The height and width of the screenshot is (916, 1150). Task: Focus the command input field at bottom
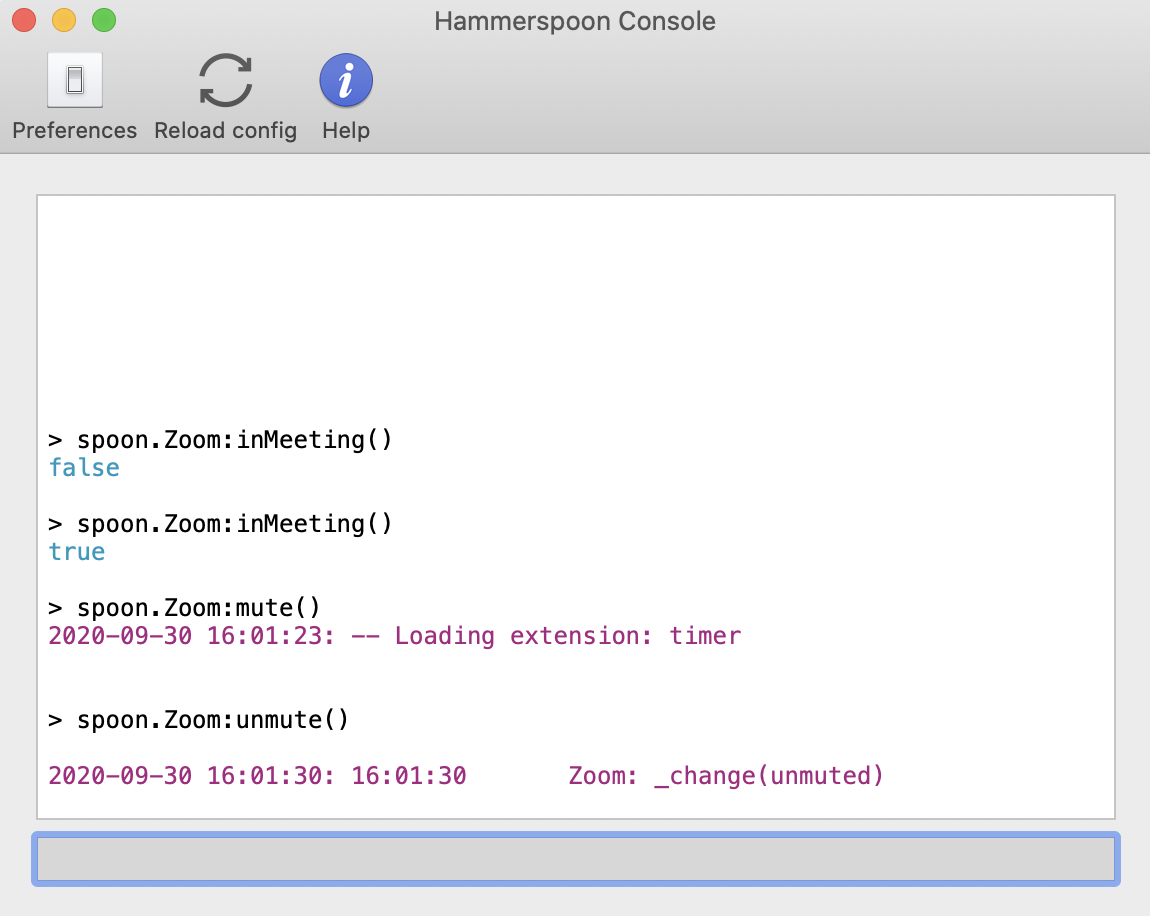[x=575, y=858]
